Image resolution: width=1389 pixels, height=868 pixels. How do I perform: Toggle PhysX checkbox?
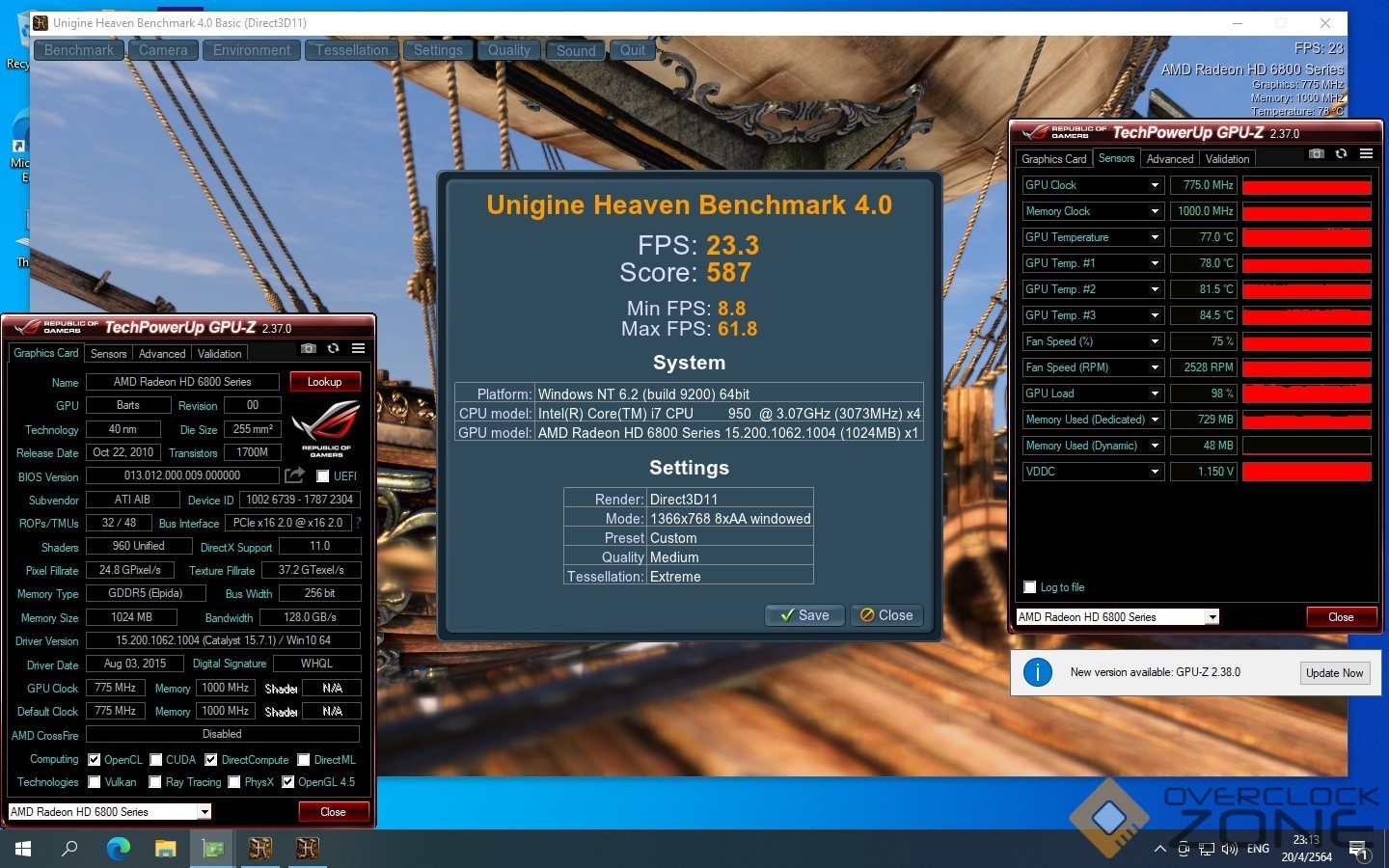234,782
